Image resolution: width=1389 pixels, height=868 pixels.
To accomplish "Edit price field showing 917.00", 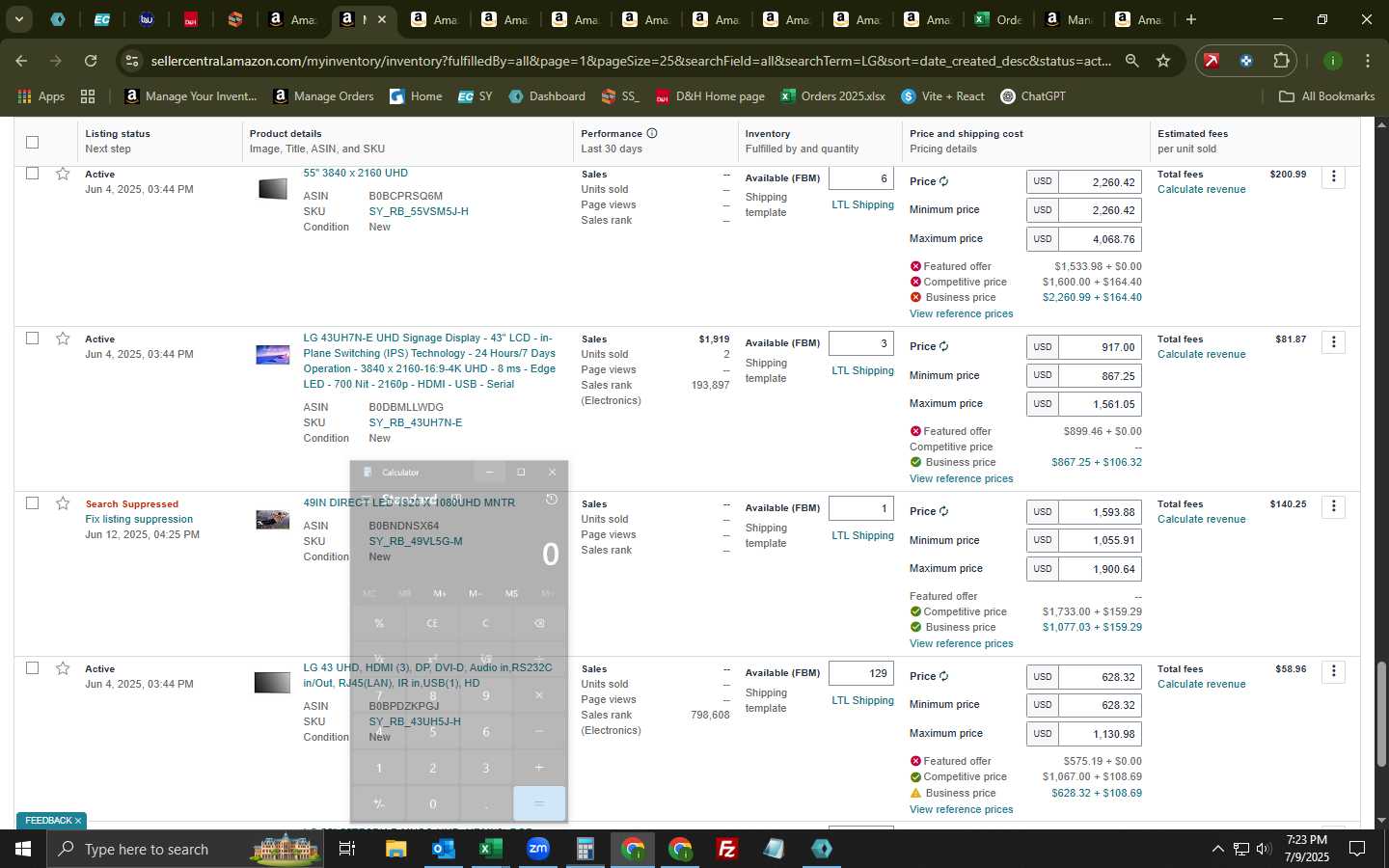I will pos(1100,347).
